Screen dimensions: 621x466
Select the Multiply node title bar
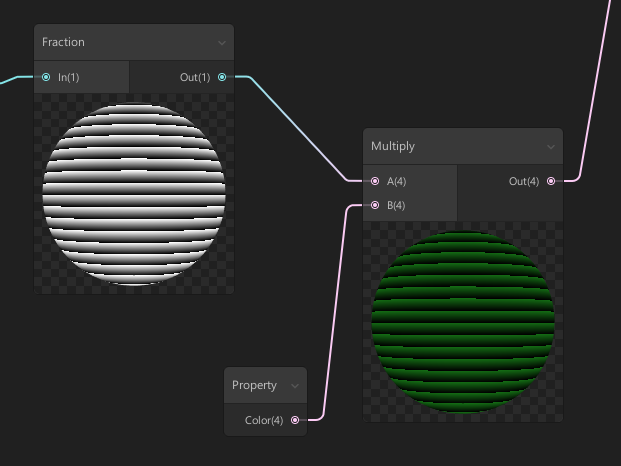[x=463, y=146]
